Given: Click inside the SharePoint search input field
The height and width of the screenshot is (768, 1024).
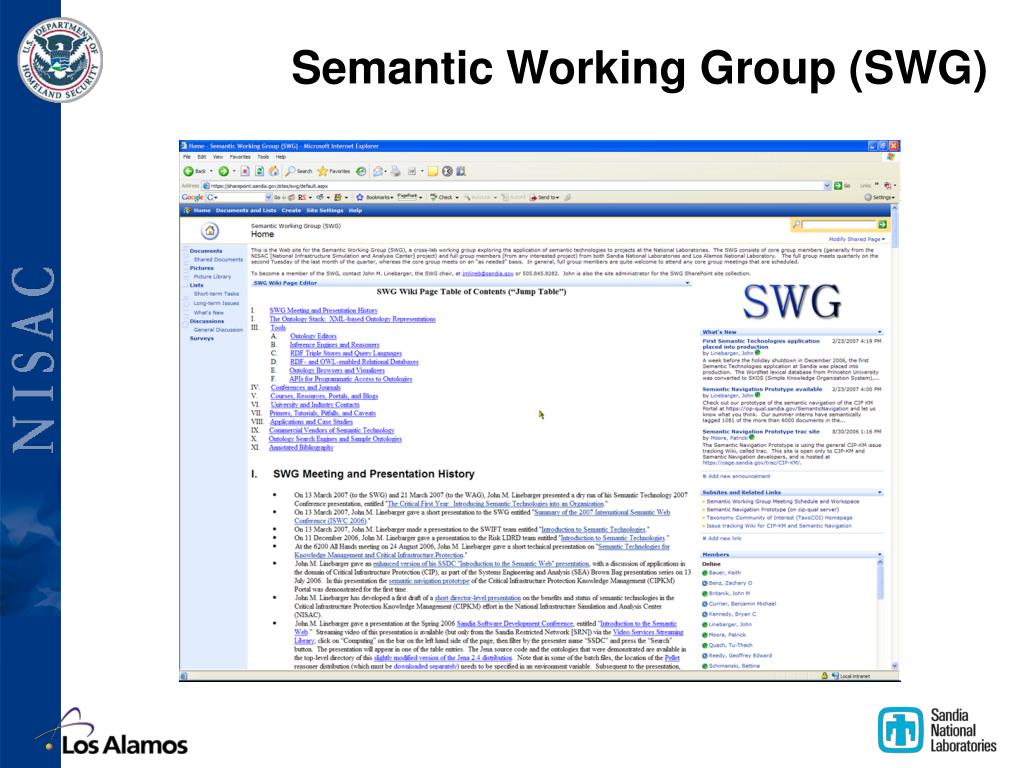Looking at the screenshot, I should pos(839,225).
